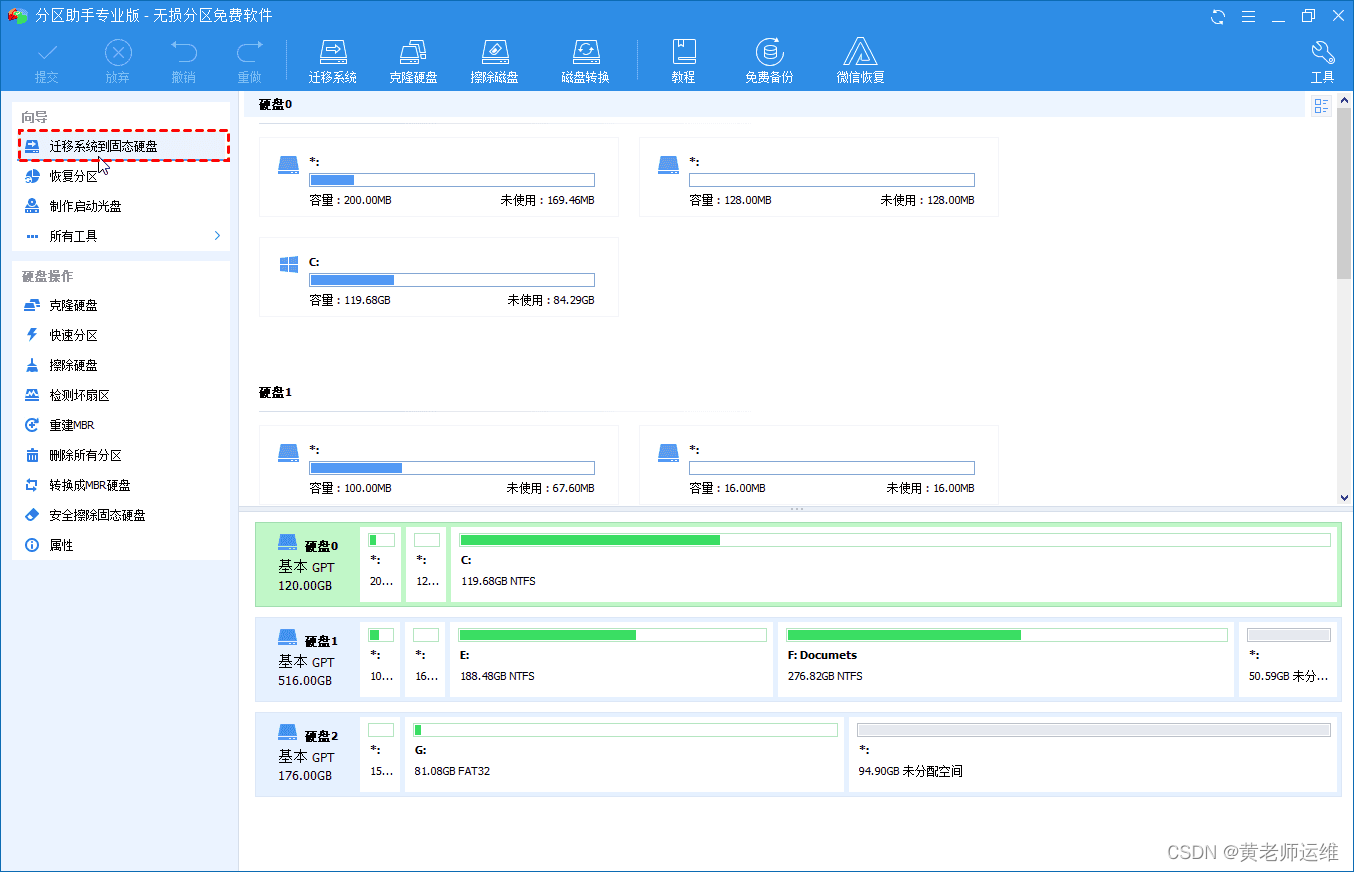Open the 擦除磁盘 toolbar tool
Image resolution: width=1354 pixels, height=872 pixels.
pyautogui.click(x=495, y=62)
